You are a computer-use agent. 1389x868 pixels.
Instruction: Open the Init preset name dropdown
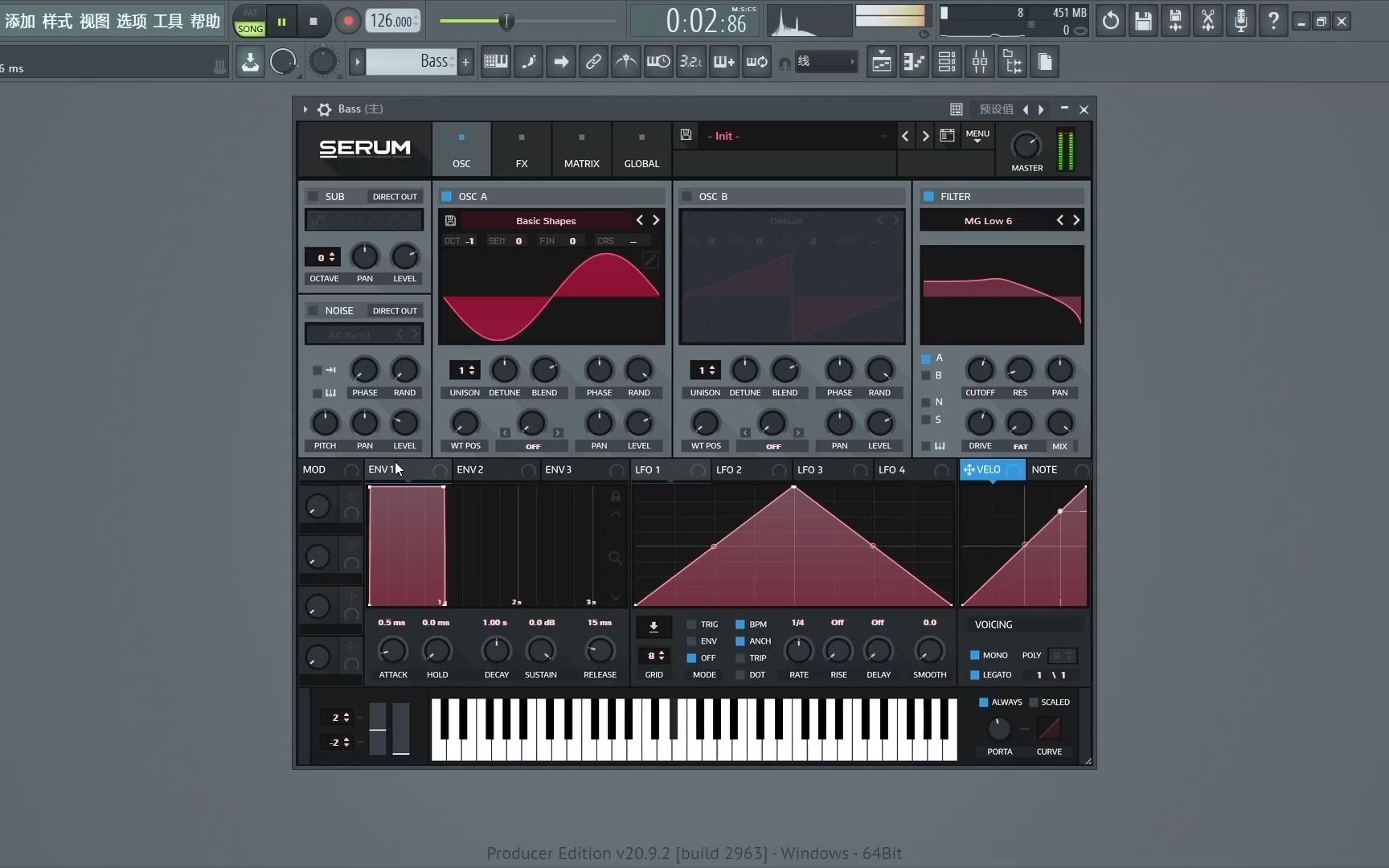coord(797,136)
